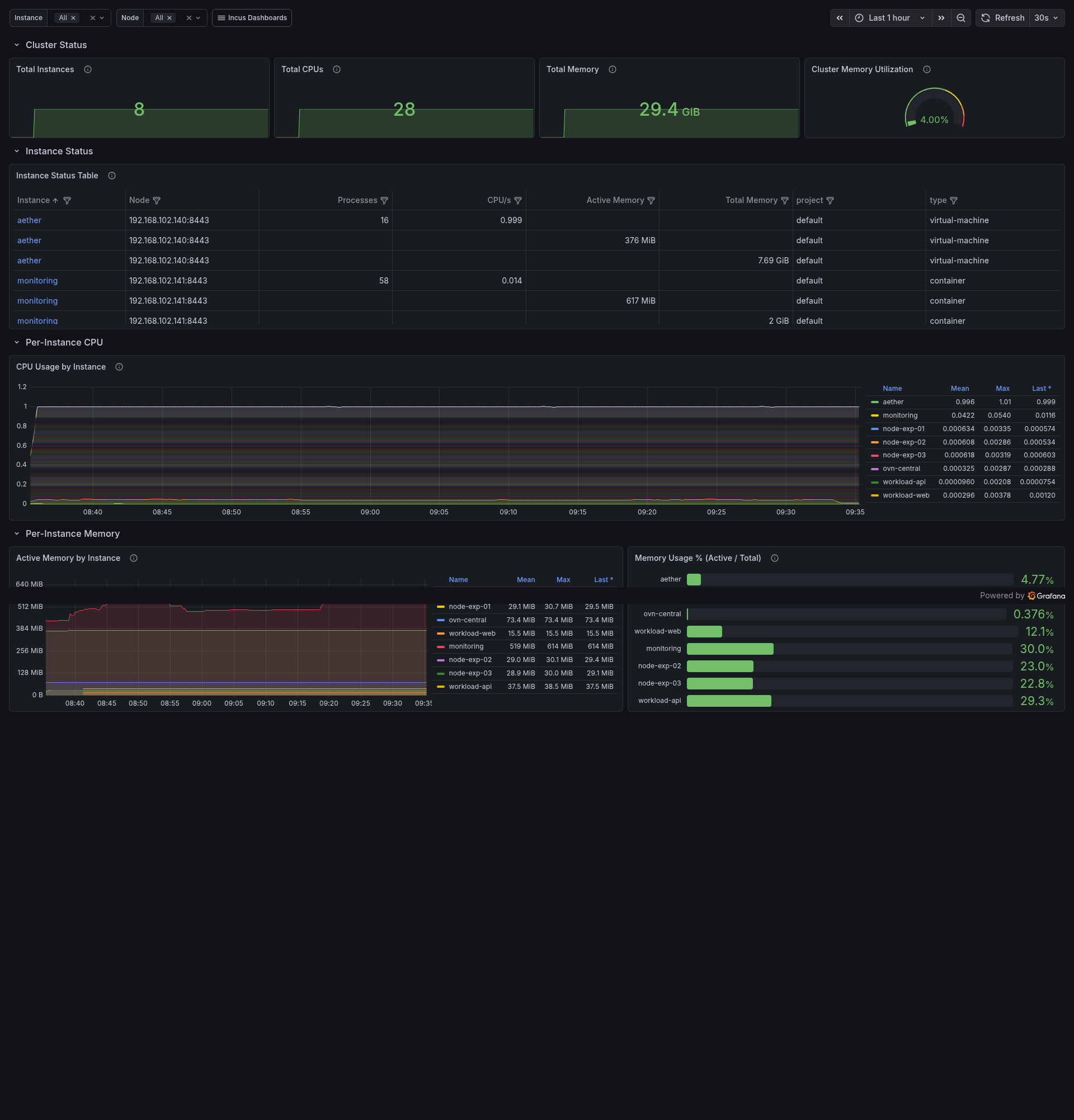Image resolution: width=1074 pixels, height=1120 pixels.
Task: Click the workload-api 29.3% memory bar
Action: (729, 701)
